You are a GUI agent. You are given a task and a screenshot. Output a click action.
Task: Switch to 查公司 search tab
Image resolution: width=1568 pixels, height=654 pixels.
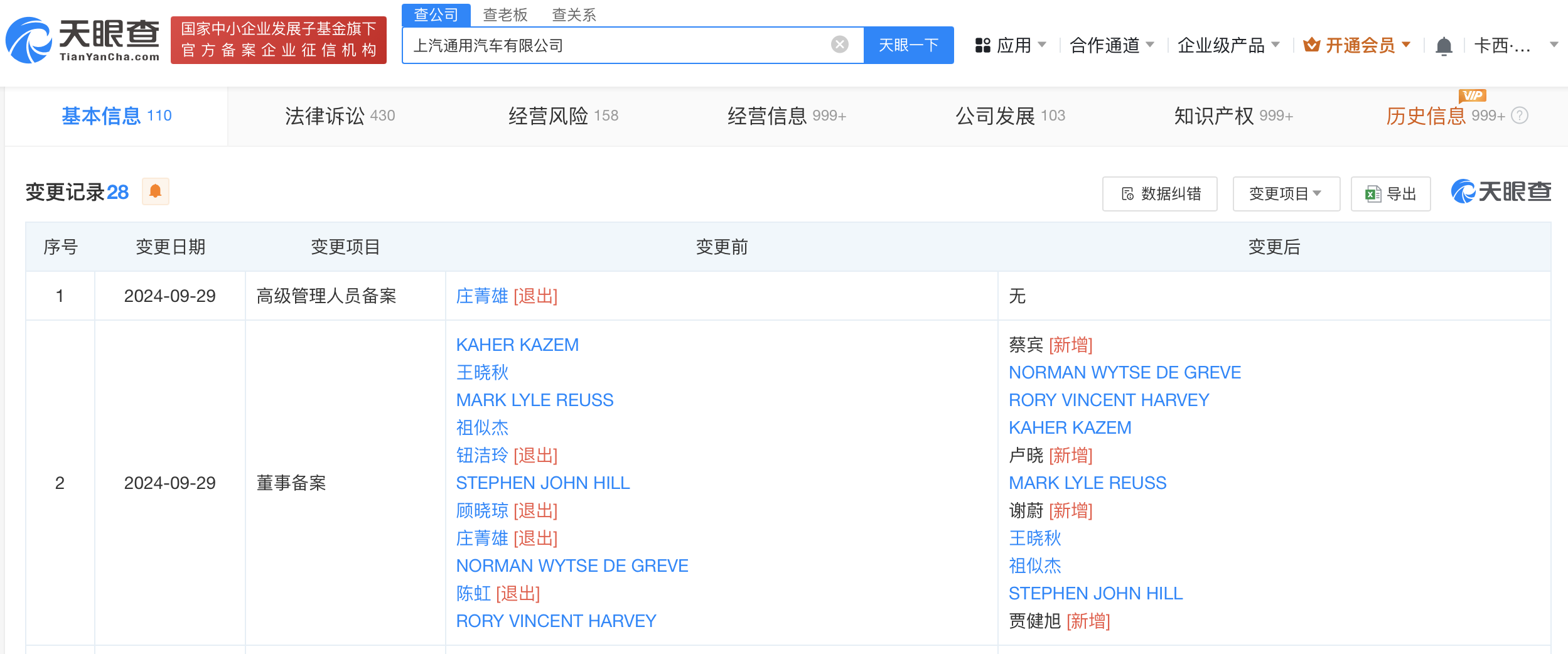[x=436, y=14]
